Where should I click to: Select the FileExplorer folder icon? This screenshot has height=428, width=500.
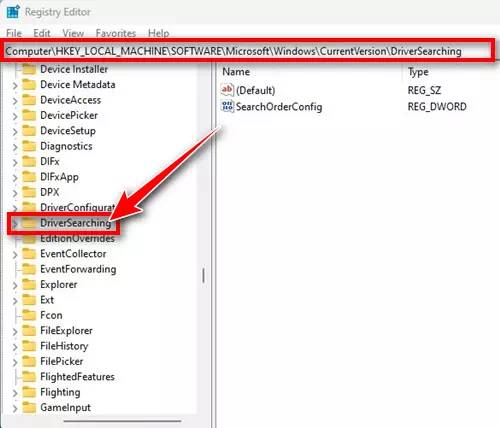29,331
